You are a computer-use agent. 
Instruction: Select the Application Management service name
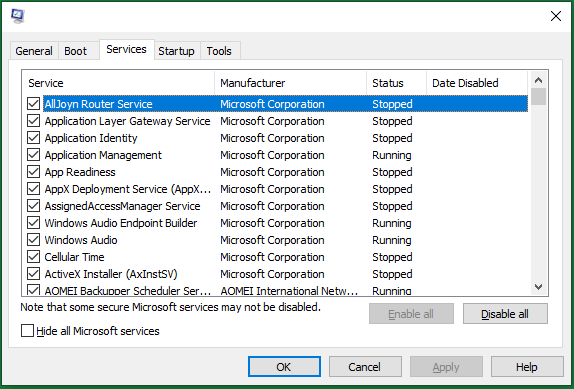coord(103,155)
